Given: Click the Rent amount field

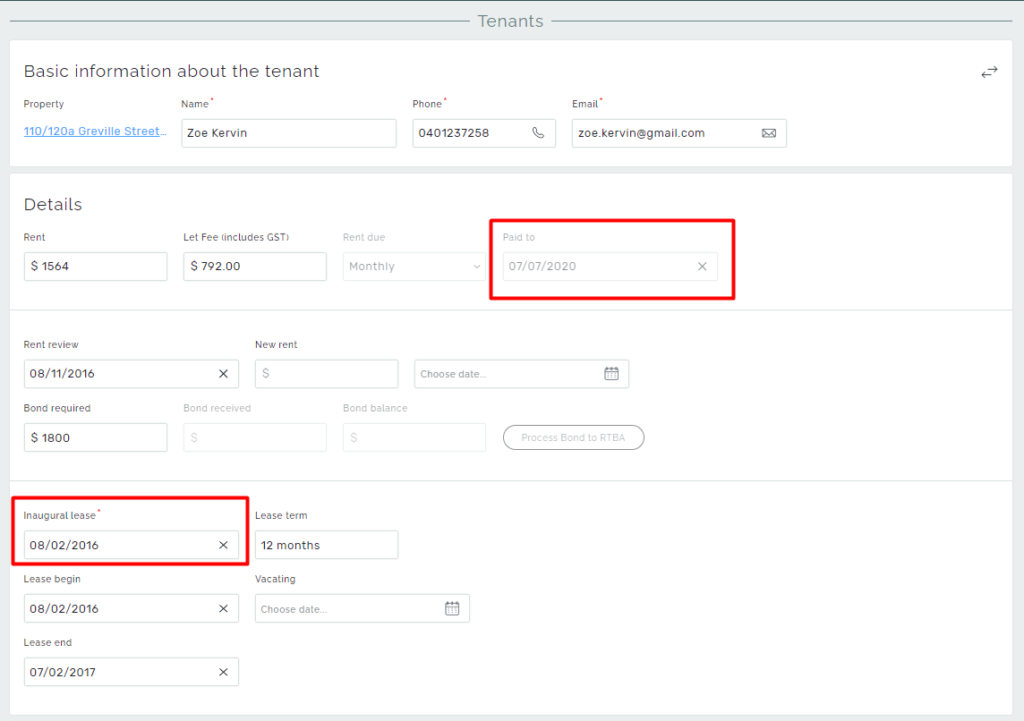Looking at the screenshot, I should [95, 267].
